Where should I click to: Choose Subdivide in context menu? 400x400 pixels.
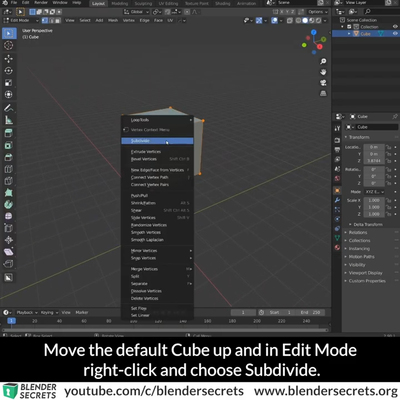click(x=157, y=141)
